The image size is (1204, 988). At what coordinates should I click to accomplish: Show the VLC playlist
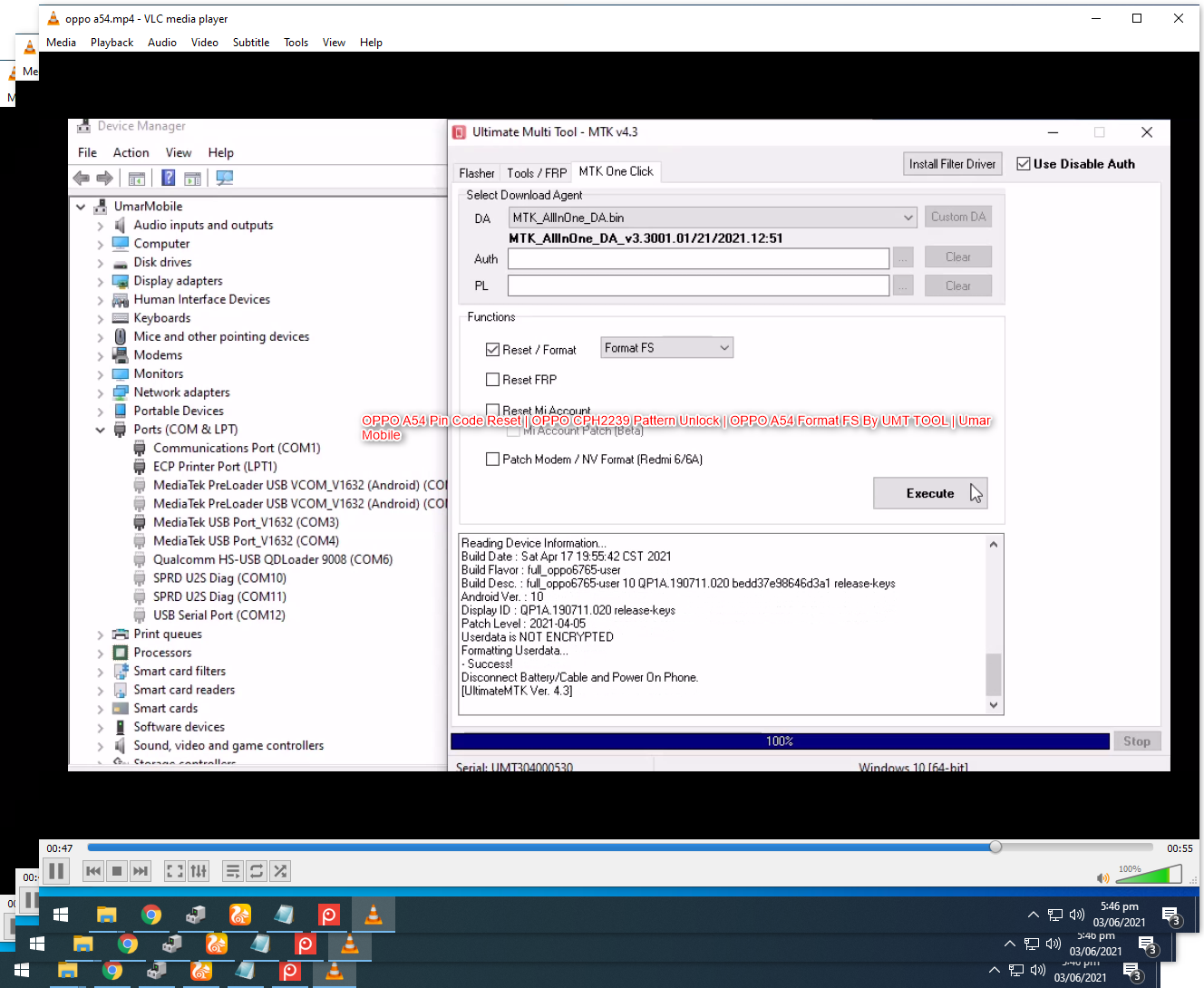click(x=233, y=871)
